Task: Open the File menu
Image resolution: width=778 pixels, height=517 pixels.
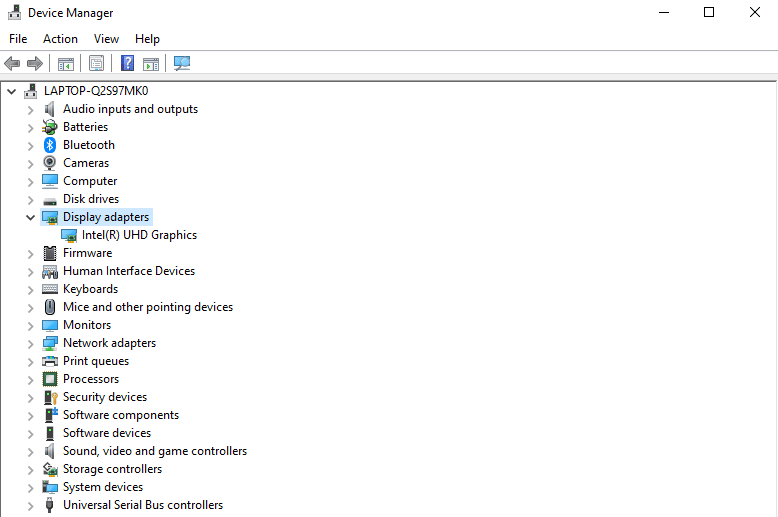Action: click(18, 39)
